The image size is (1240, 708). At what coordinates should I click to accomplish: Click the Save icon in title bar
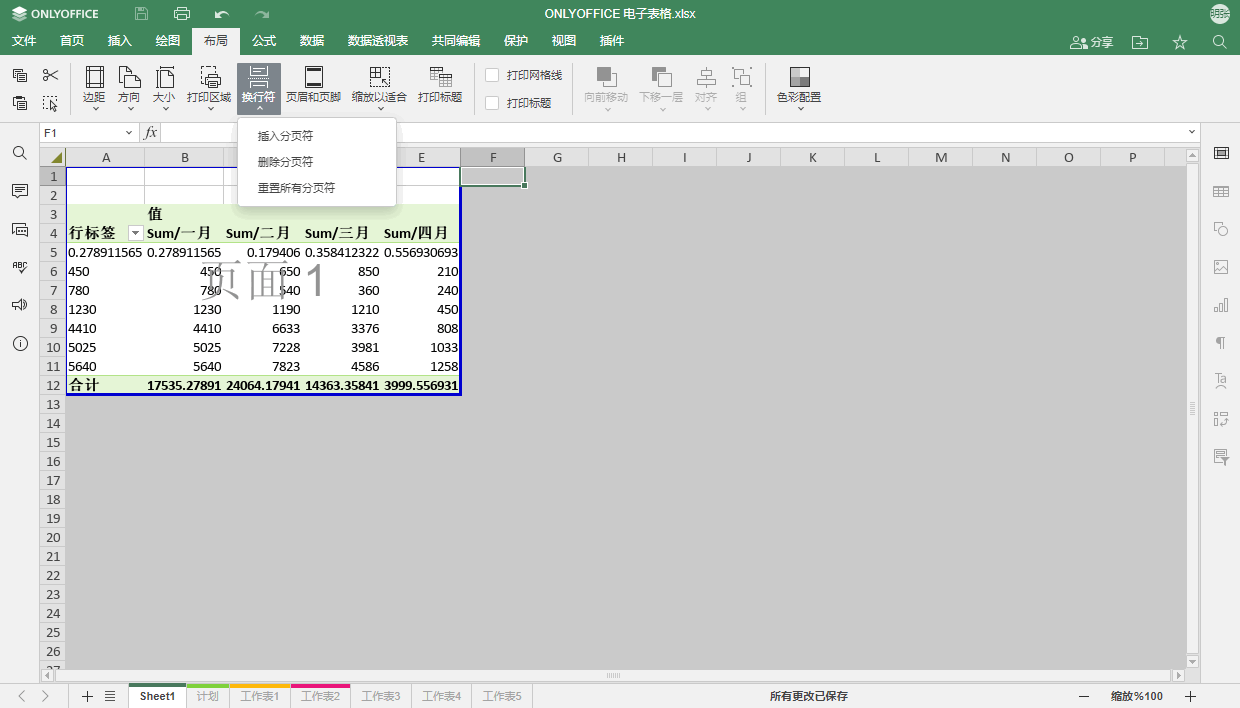click(x=141, y=14)
